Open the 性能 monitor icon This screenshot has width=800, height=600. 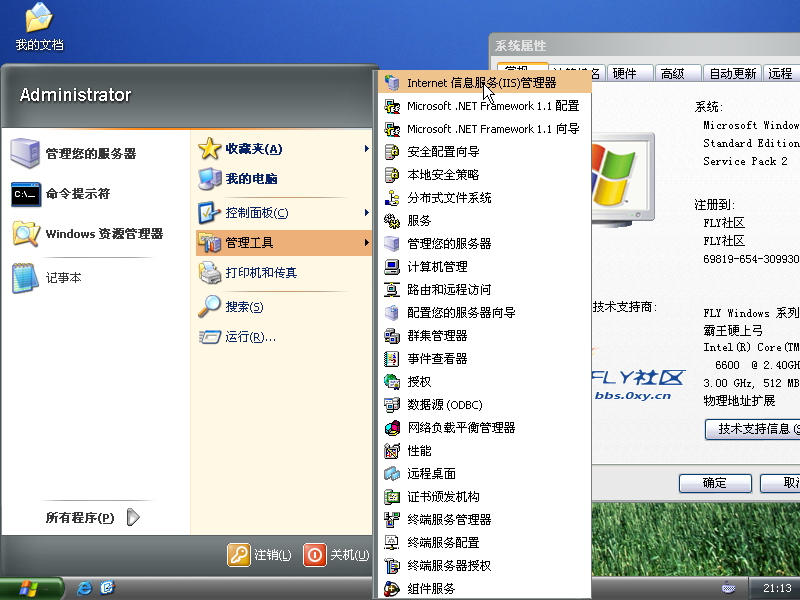point(391,451)
